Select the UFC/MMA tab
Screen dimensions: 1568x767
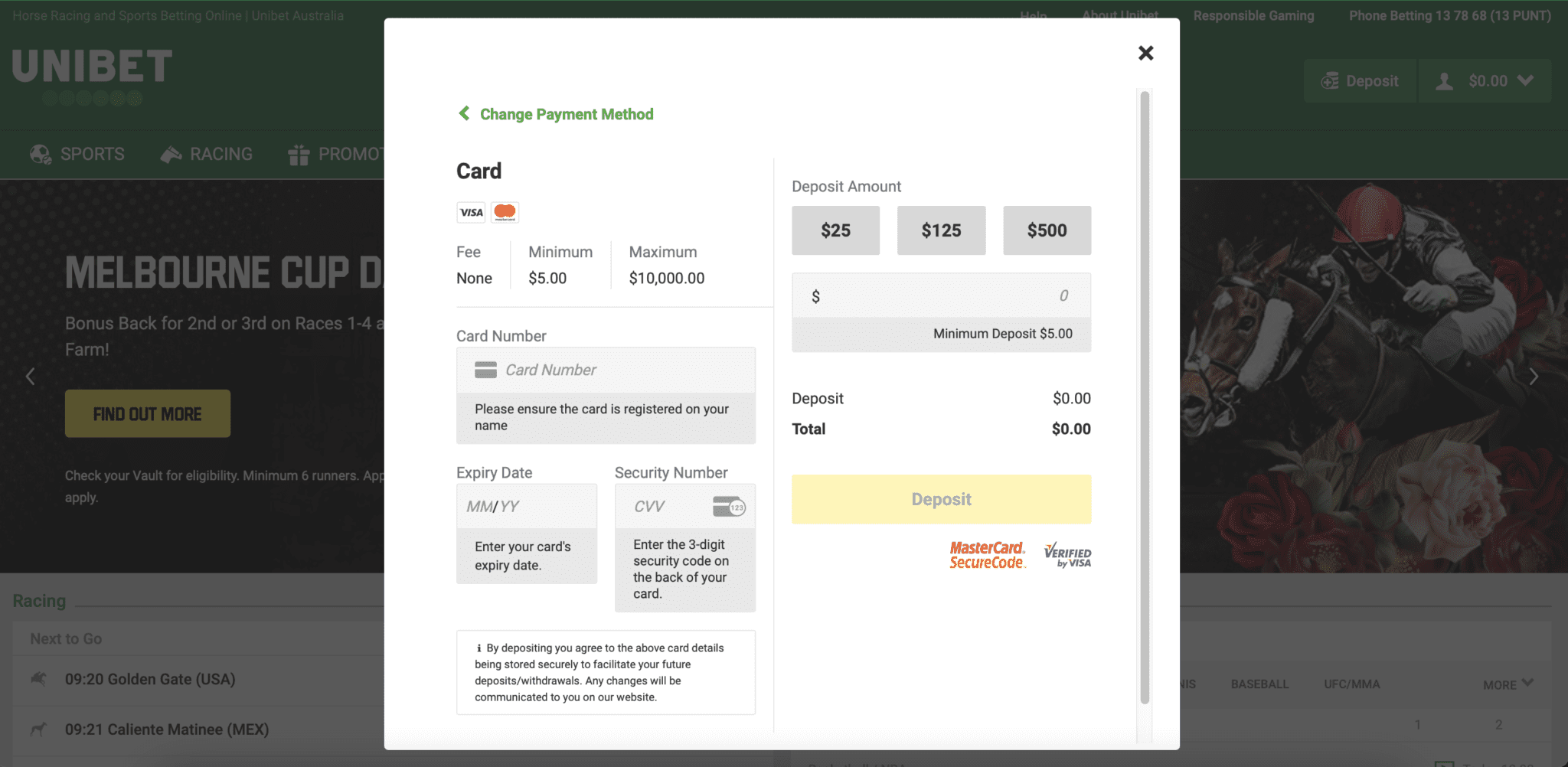click(x=1352, y=684)
